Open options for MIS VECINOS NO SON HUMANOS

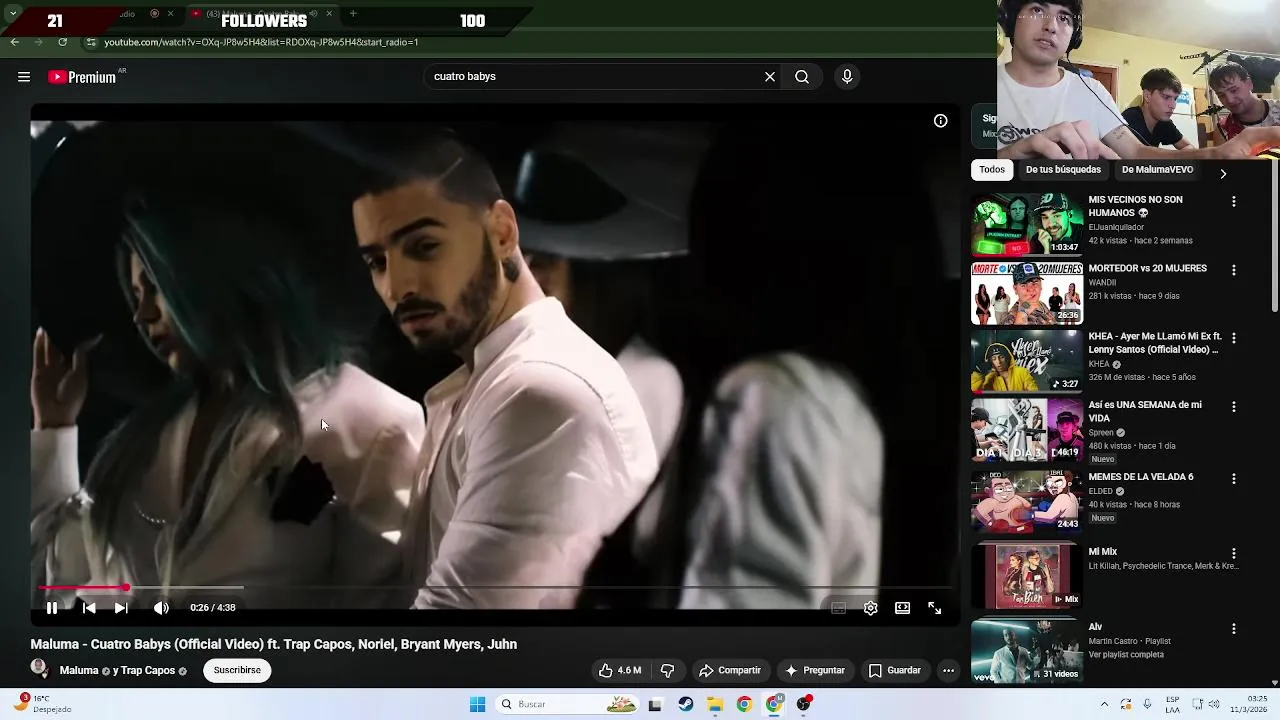[x=1234, y=202]
